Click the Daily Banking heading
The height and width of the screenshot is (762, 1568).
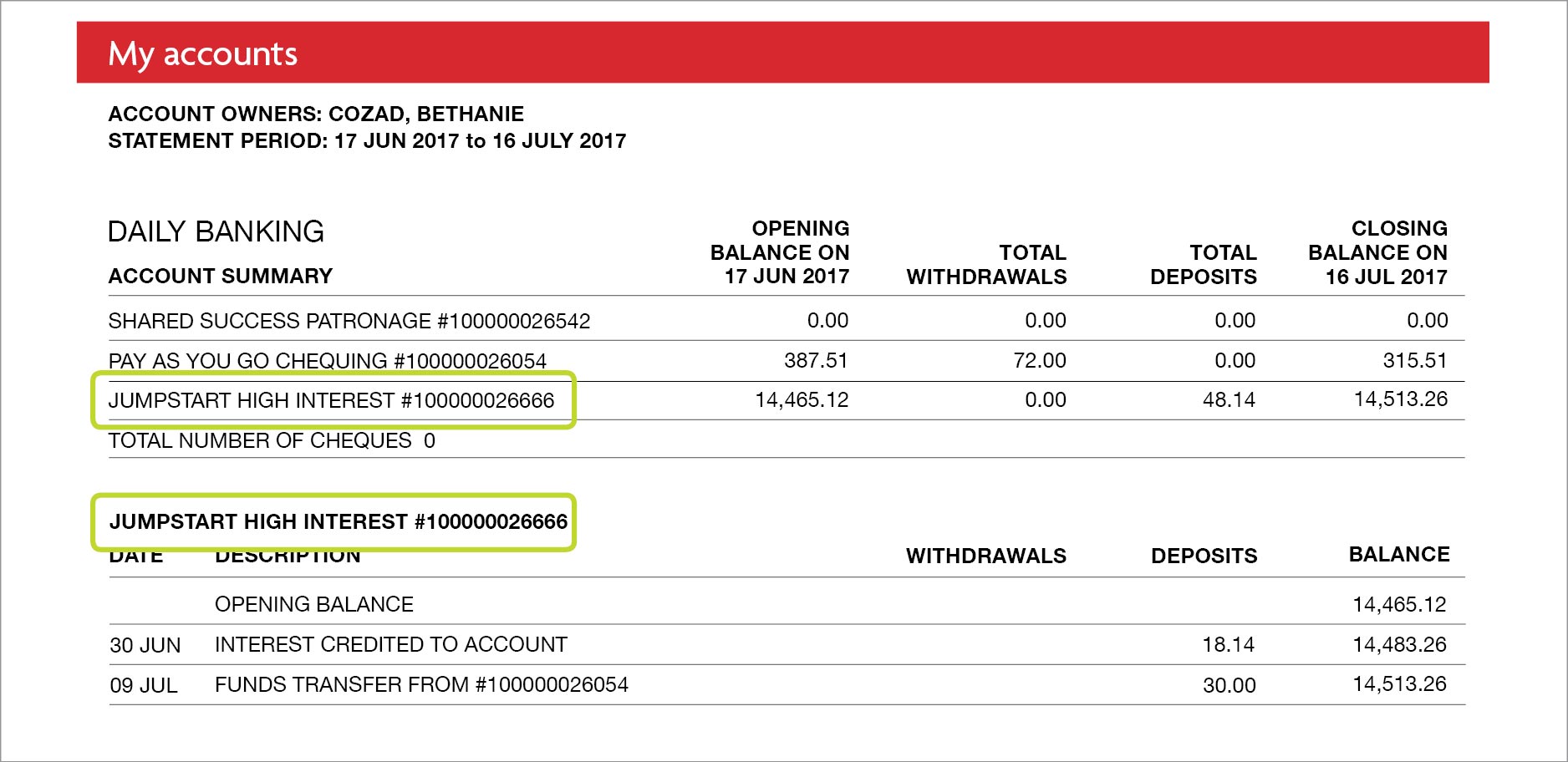click(216, 231)
